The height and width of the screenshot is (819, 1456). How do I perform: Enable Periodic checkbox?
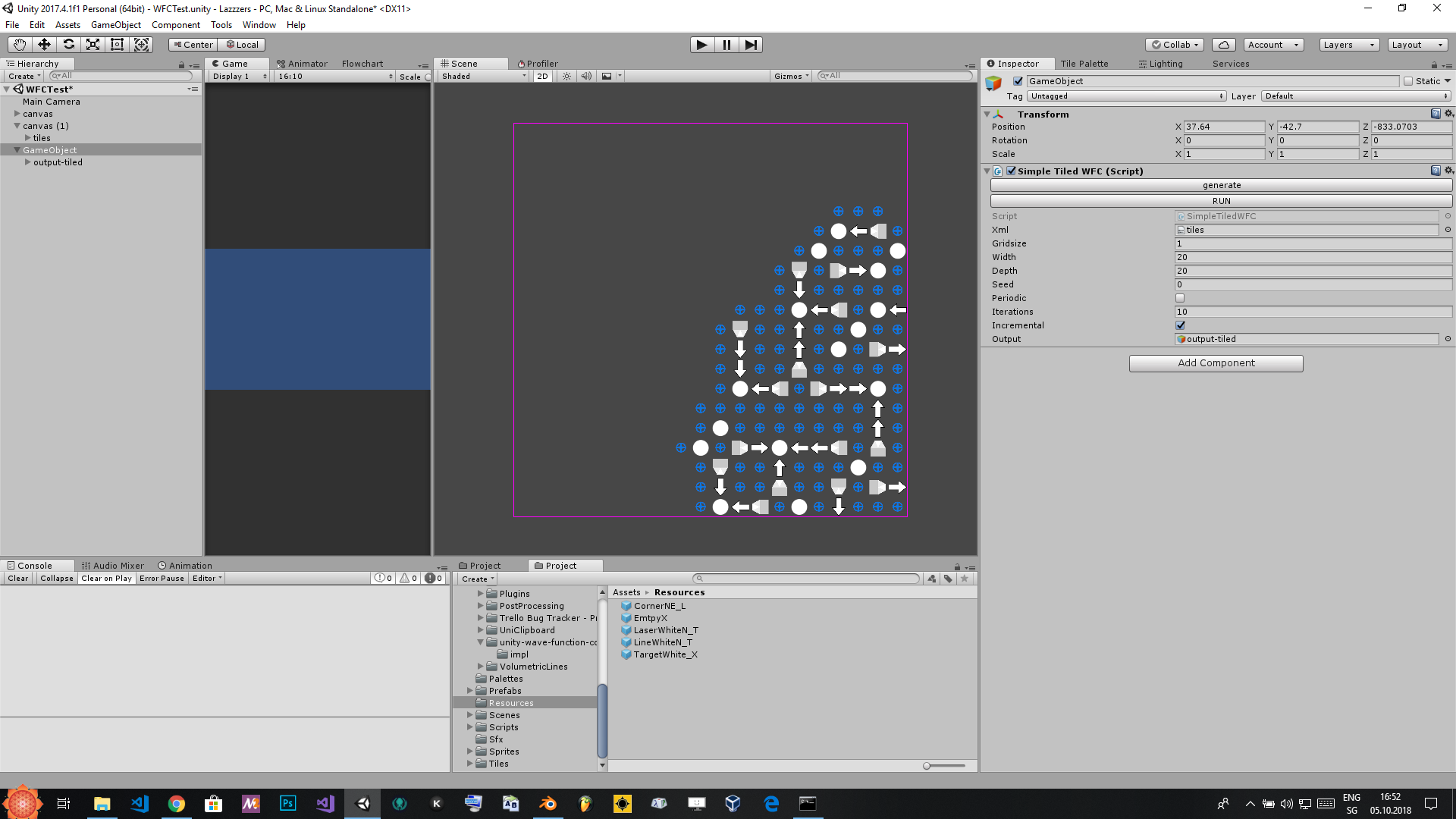point(1180,298)
